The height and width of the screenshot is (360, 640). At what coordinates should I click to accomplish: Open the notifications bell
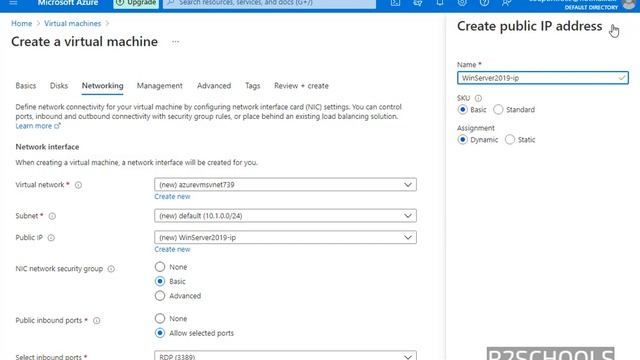440,2
